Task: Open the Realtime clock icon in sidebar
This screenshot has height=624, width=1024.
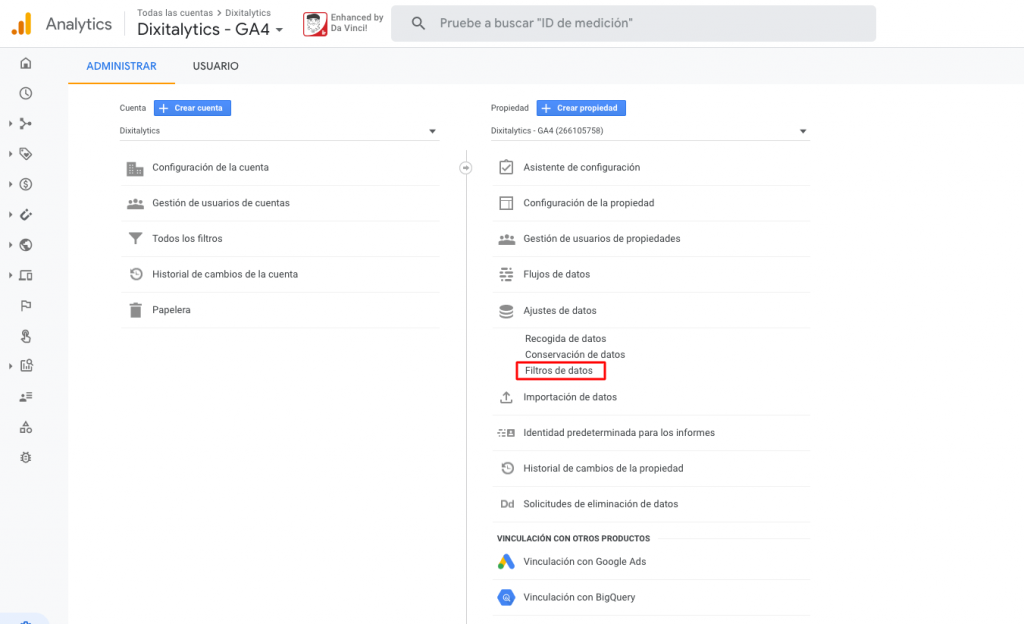Action: pos(26,93)
